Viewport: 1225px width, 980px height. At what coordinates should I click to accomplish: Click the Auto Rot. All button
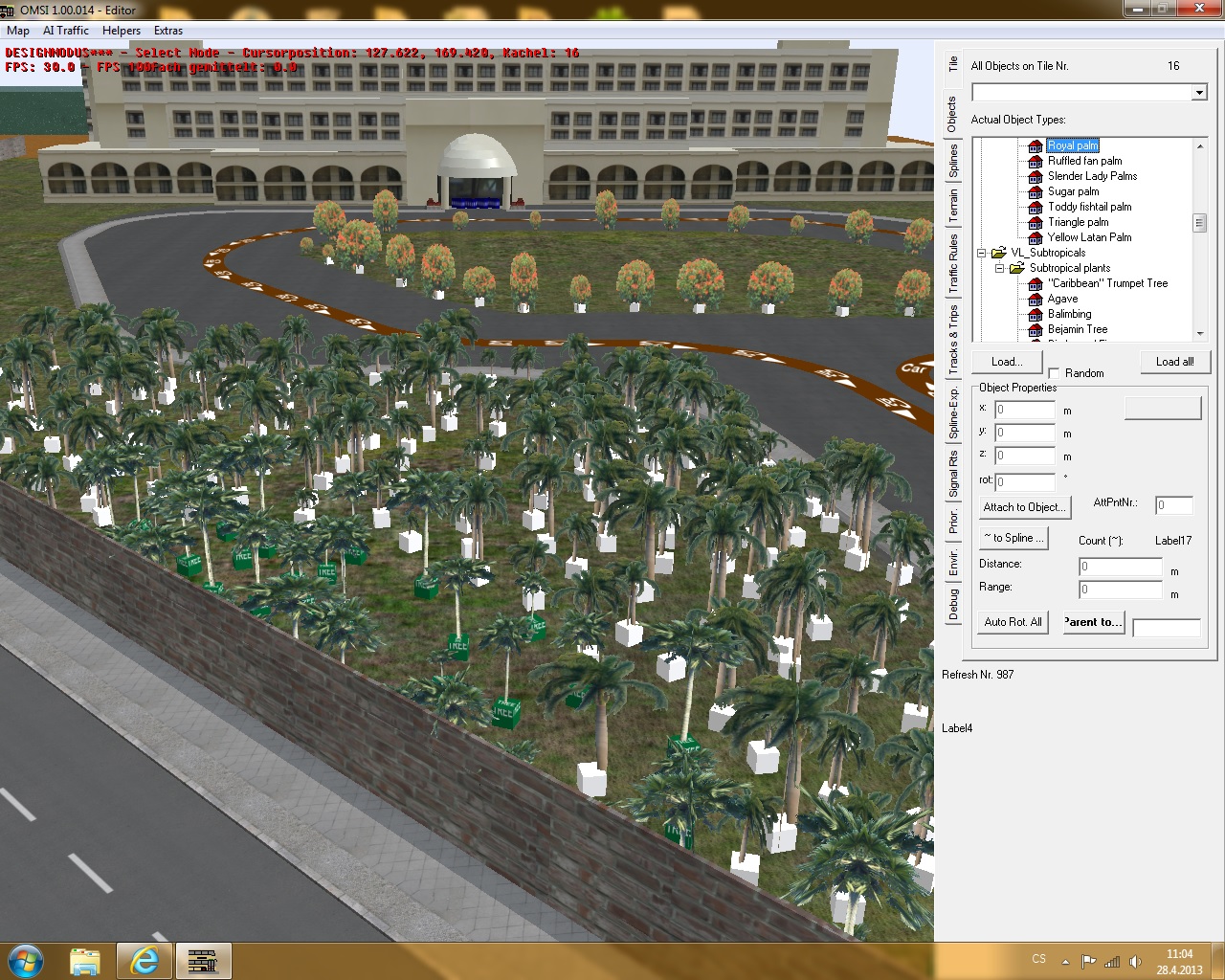click(1013, 622)
